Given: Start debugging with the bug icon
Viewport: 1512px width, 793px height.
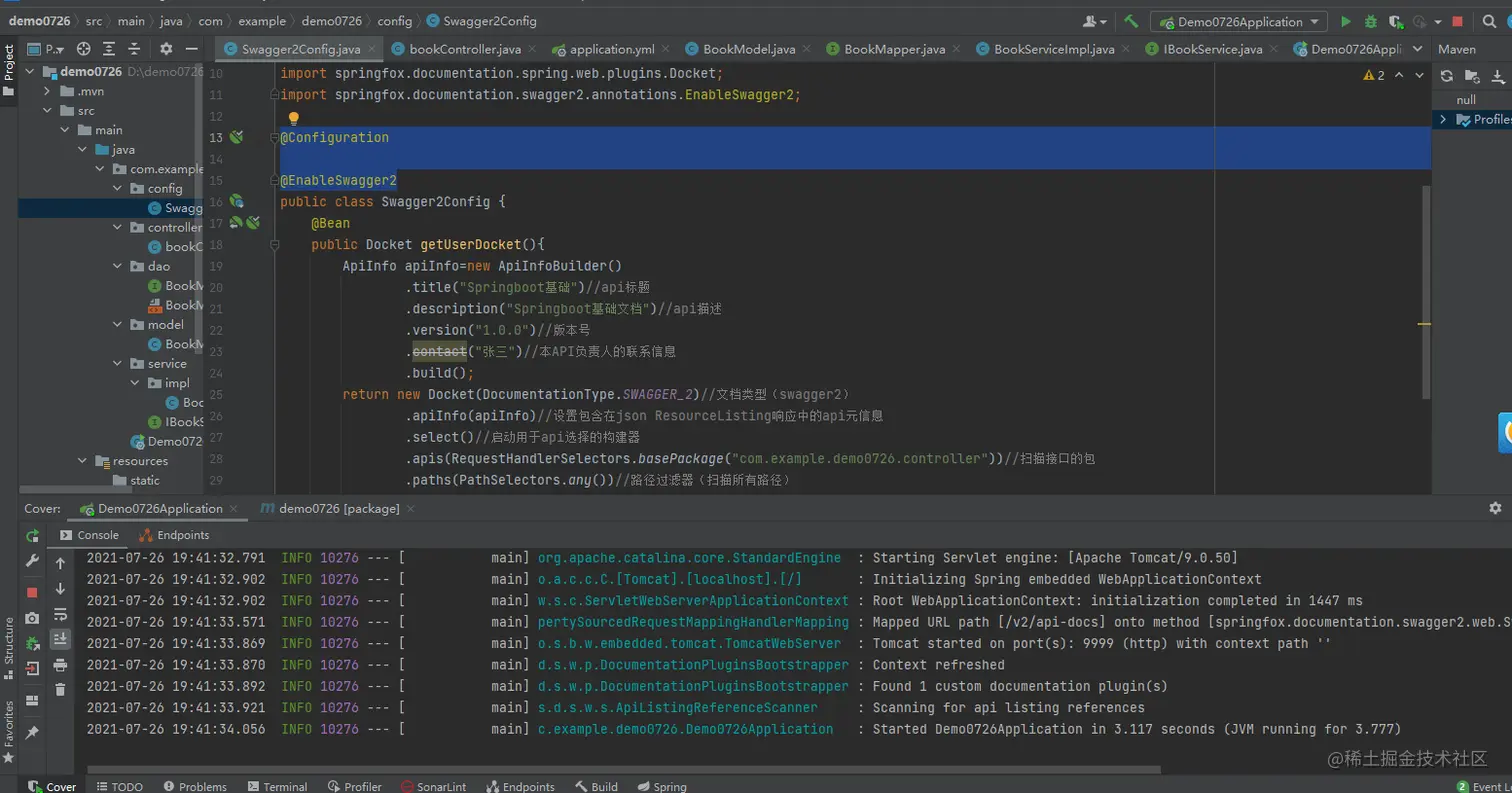Looking at the screenshot, I should point(1370,22).
